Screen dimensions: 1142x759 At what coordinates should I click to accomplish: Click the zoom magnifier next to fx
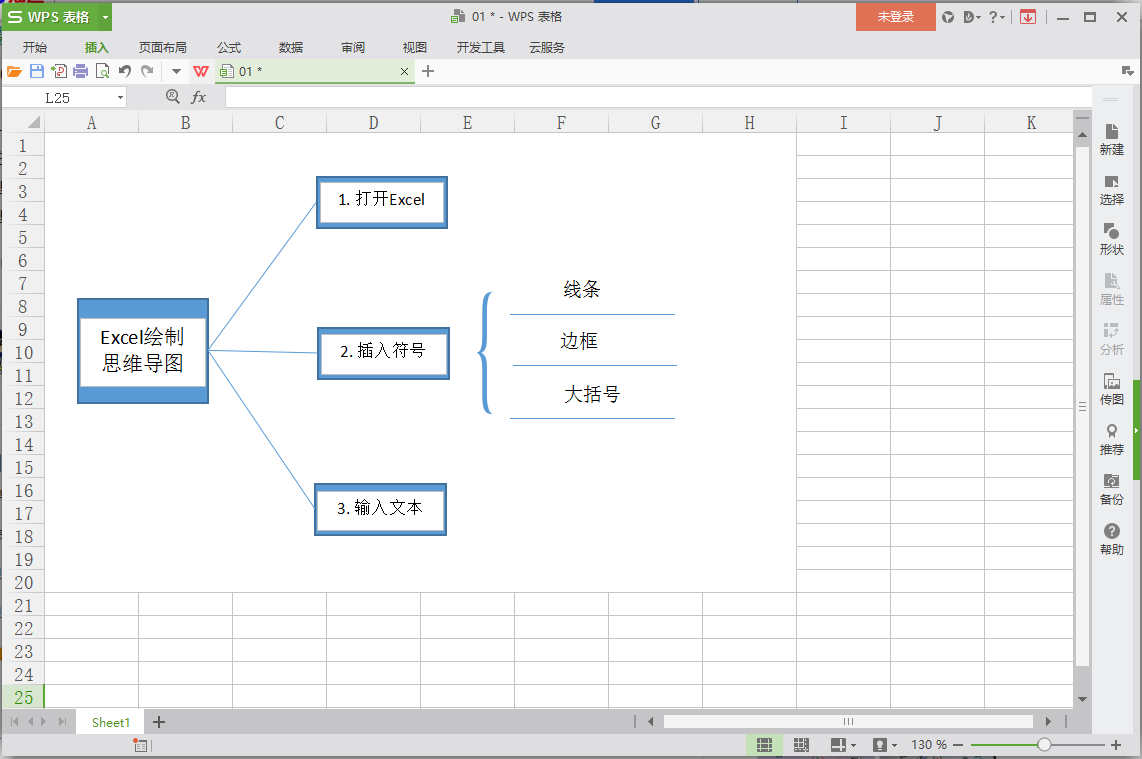pos(173,96)
